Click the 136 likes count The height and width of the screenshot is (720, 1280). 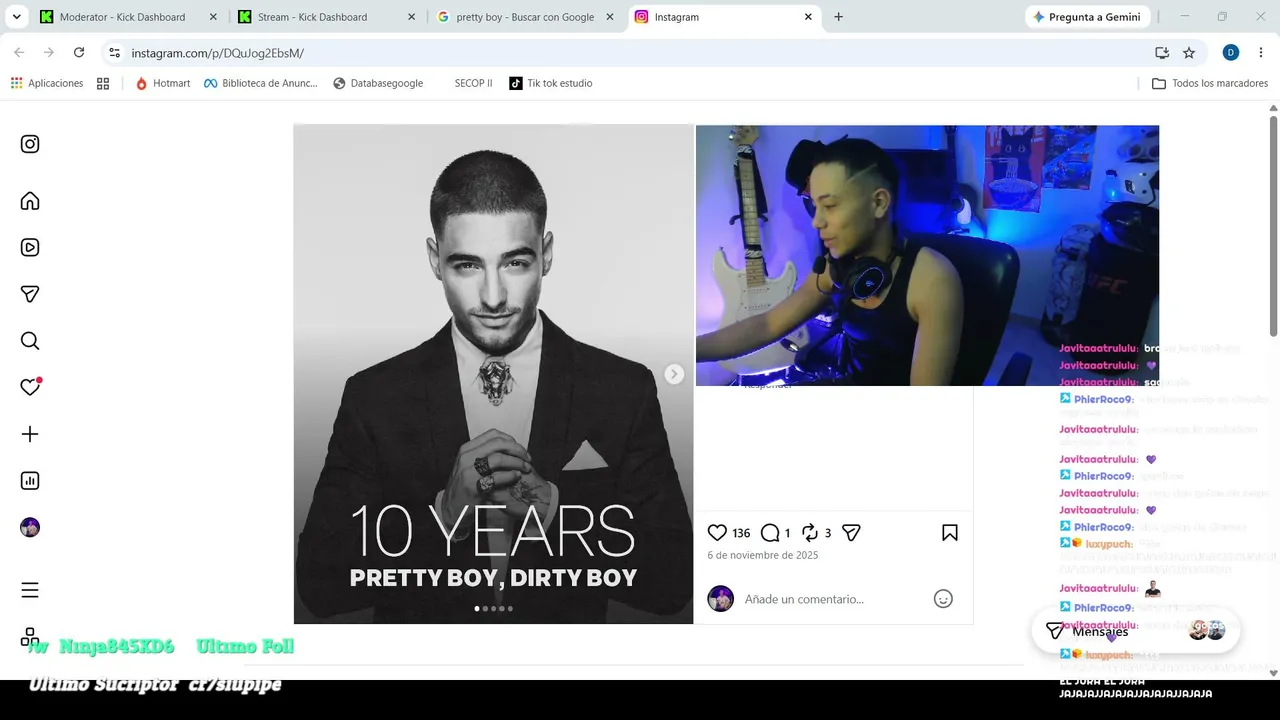coord(741,533)
